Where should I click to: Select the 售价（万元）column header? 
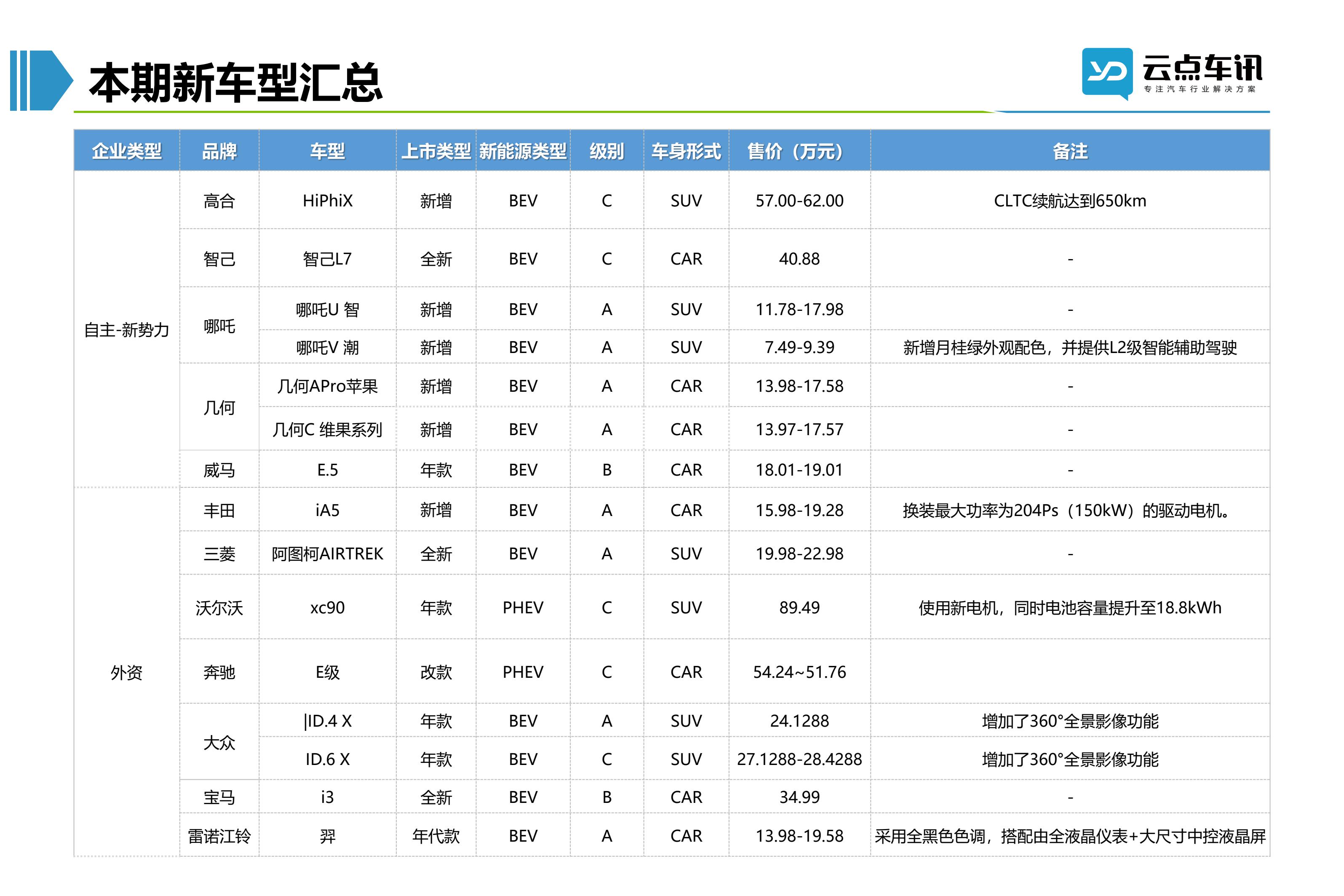click(799, 151)
